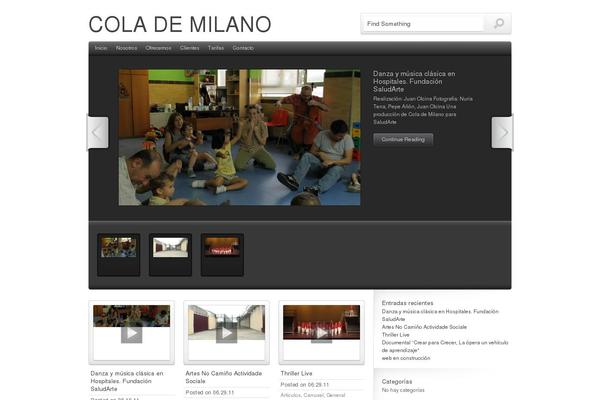Click the search magnifier icon

[499, 24]
